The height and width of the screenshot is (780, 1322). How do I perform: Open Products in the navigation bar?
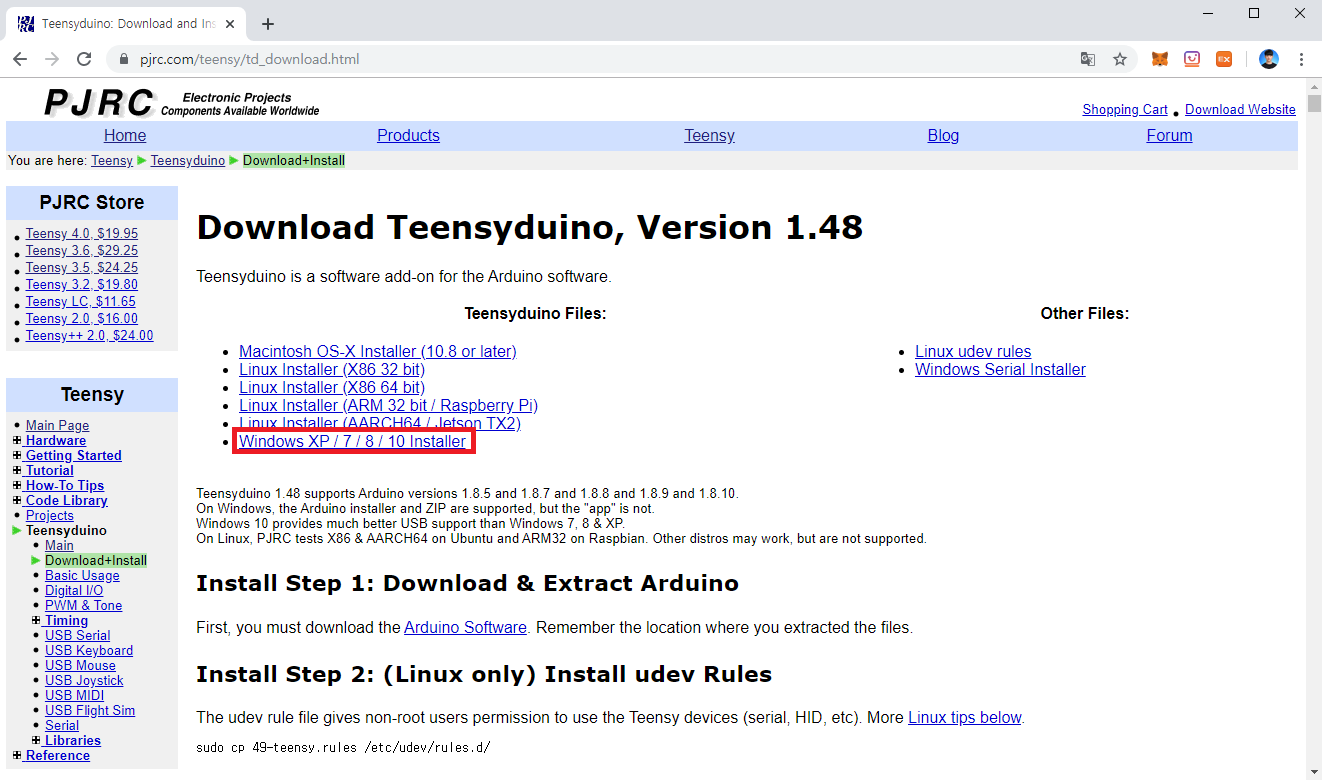pyautogui.click(x=408, y=135)
